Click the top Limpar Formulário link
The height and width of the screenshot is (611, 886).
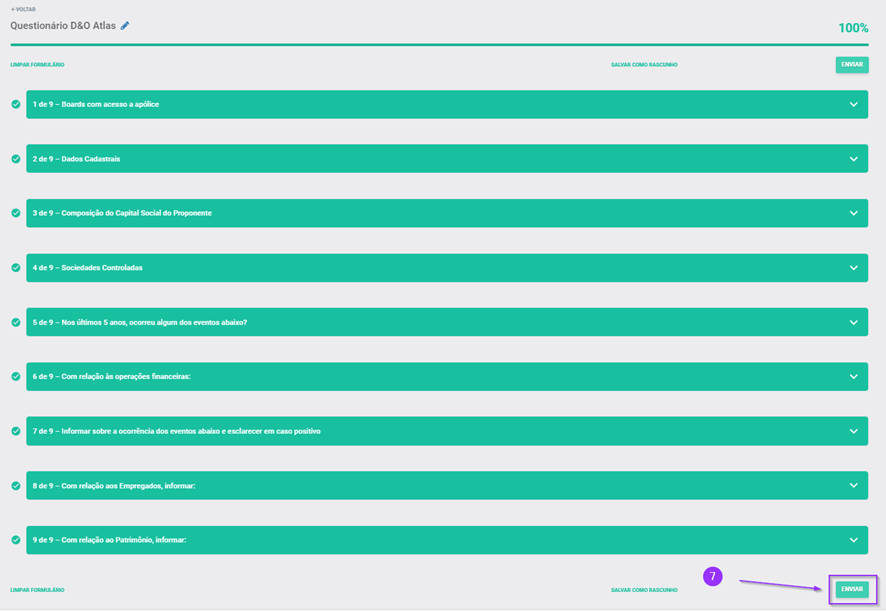pos(37,65)
